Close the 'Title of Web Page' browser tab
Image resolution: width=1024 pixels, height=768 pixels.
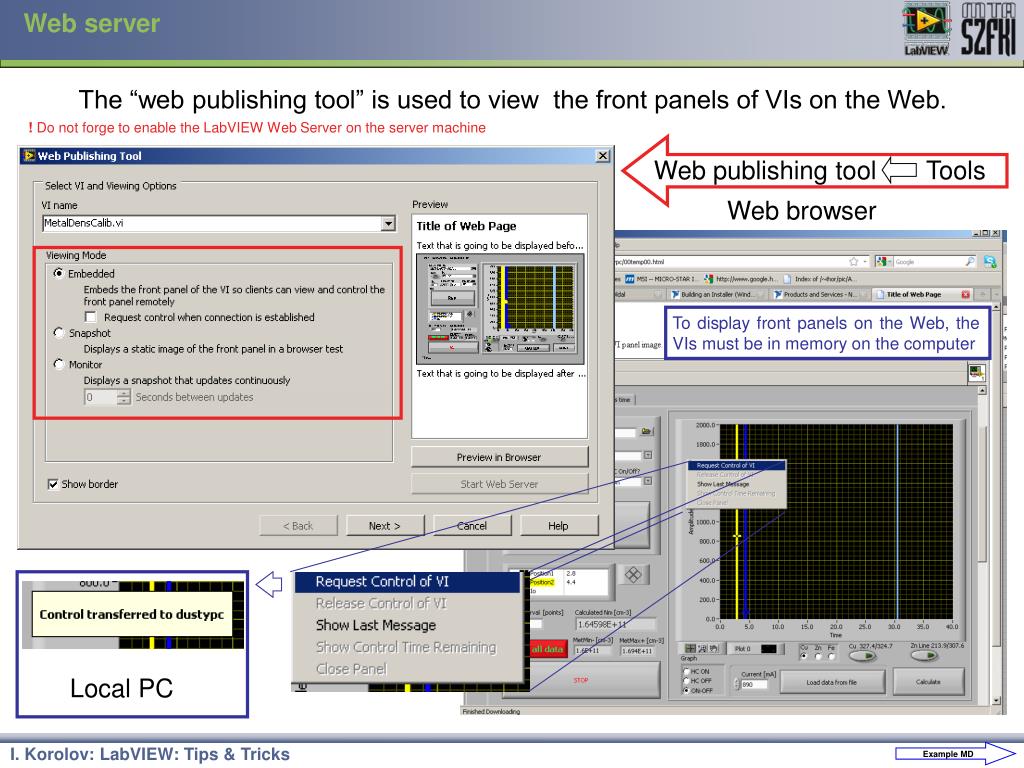tap(965, 295)
